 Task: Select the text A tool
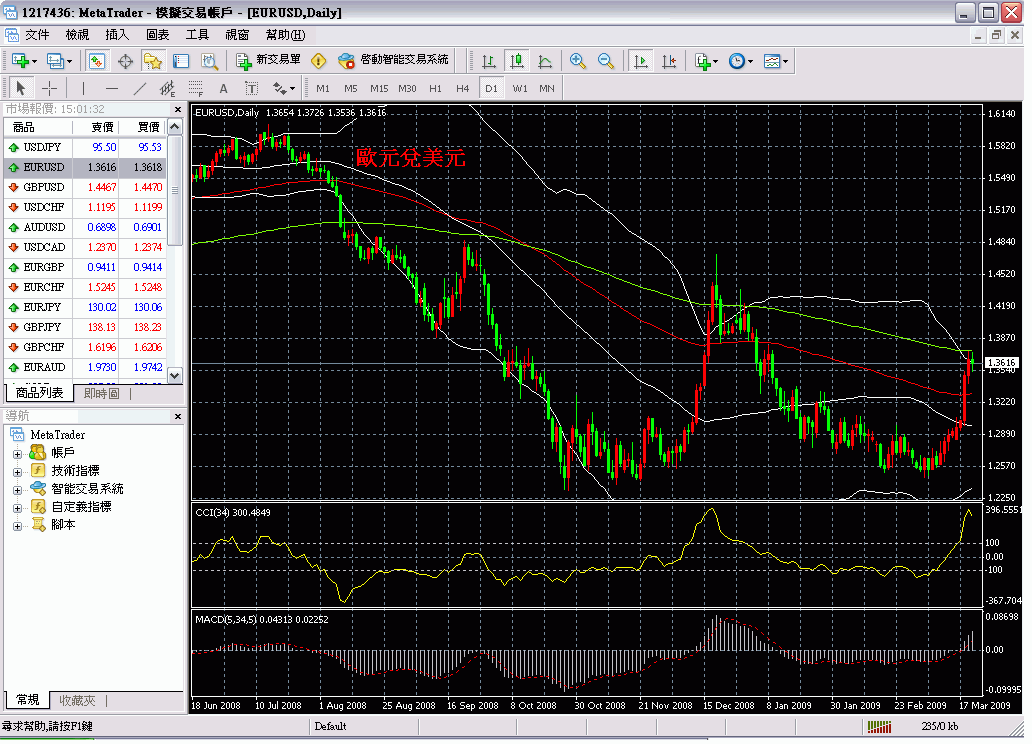223,88
